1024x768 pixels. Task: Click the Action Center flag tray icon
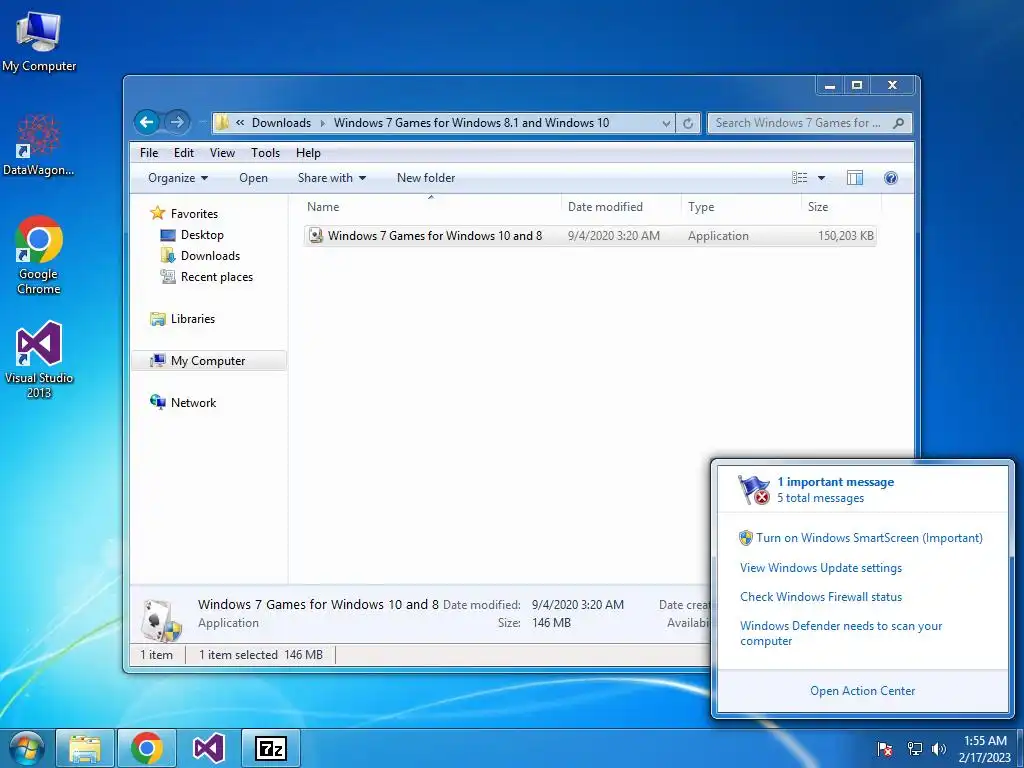pyautogui.click(x=885, y=748)
